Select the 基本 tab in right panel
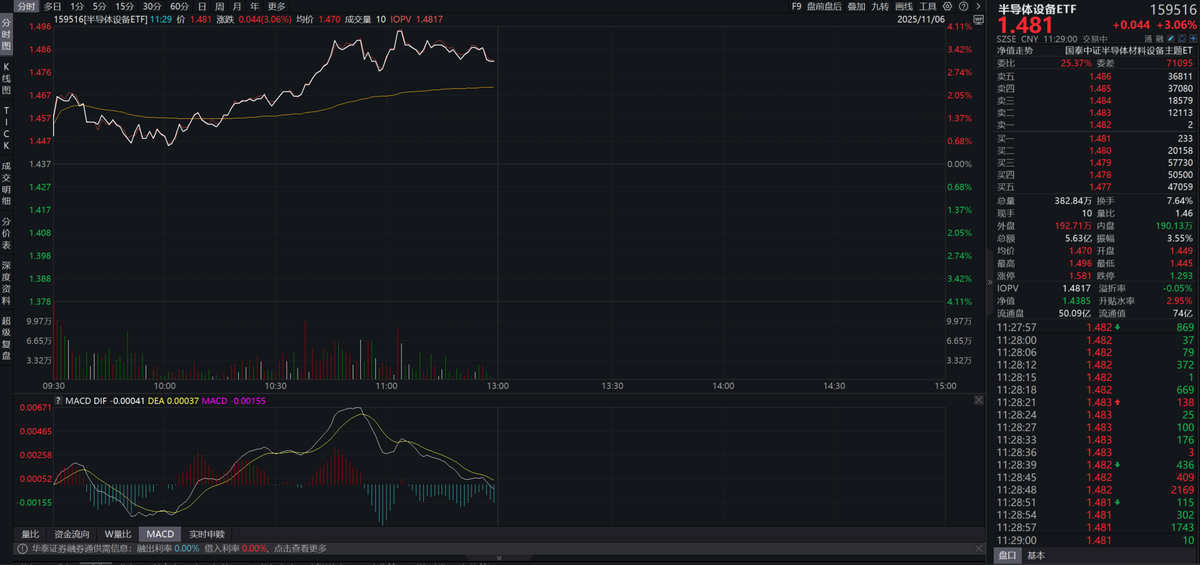Screen dimensions: 1200x565 coord(1035,555)
